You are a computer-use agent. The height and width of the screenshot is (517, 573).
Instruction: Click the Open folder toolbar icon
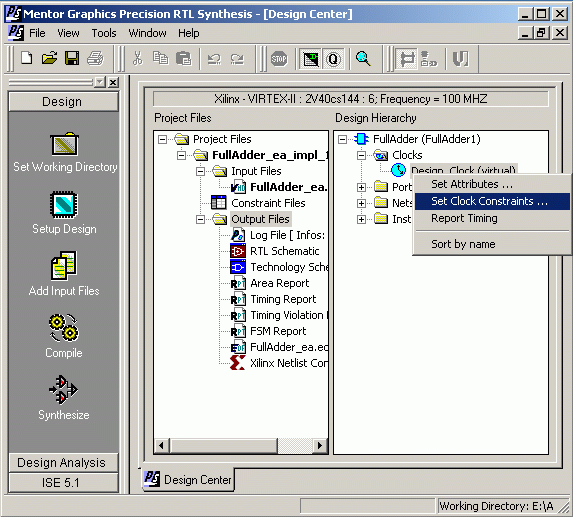coord(49,58)
